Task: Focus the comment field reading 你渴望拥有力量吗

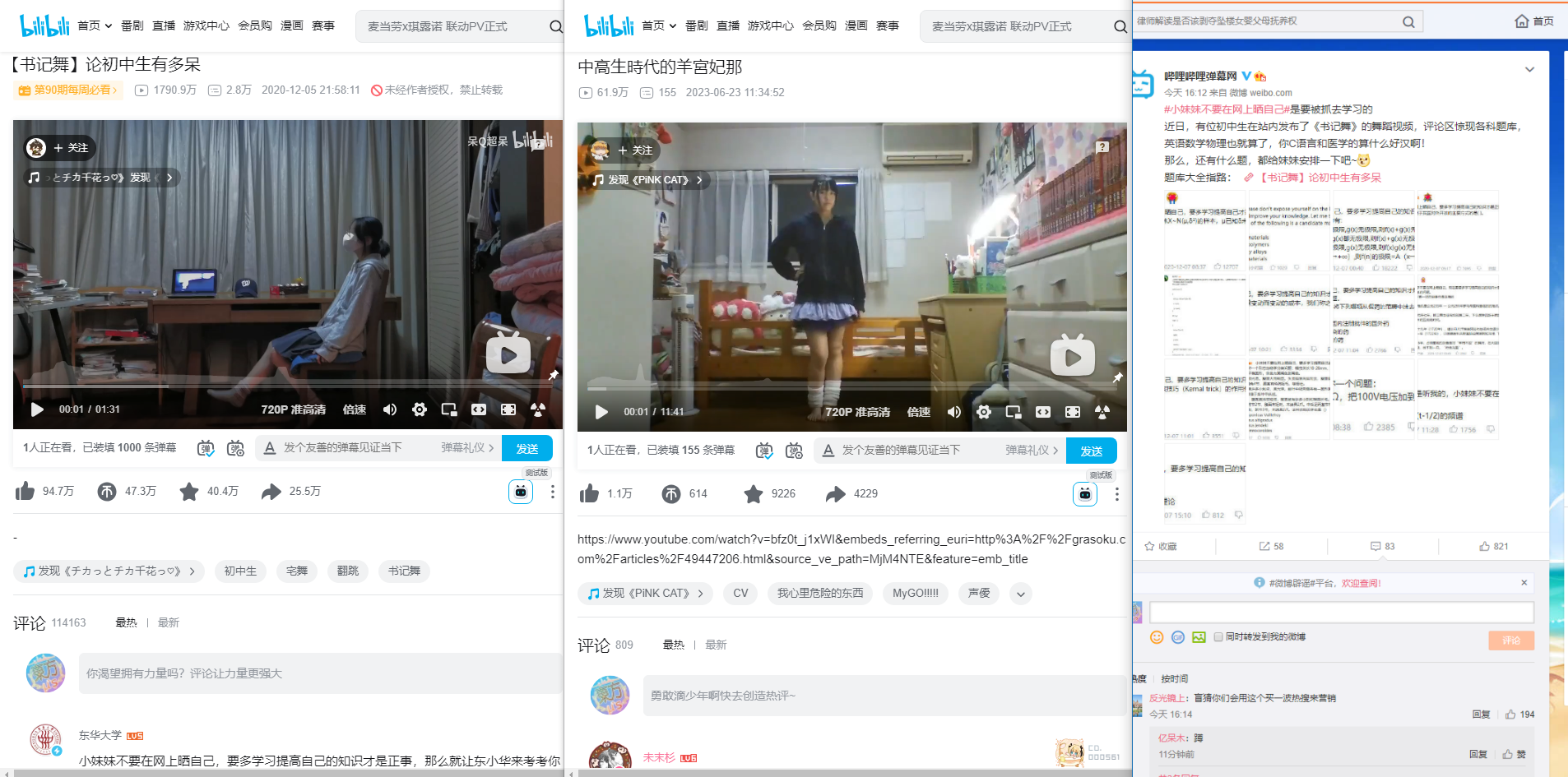Action: click(321, 673)
